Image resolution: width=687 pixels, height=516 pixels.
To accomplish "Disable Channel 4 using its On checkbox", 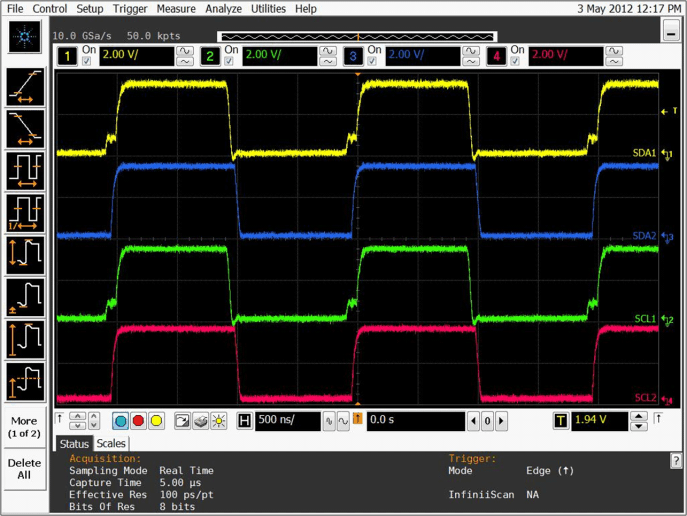I will (x=517, y=61).
